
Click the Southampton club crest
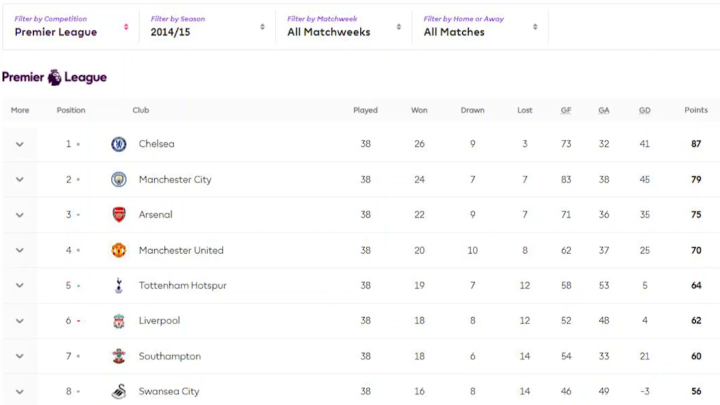click(119, 356)
